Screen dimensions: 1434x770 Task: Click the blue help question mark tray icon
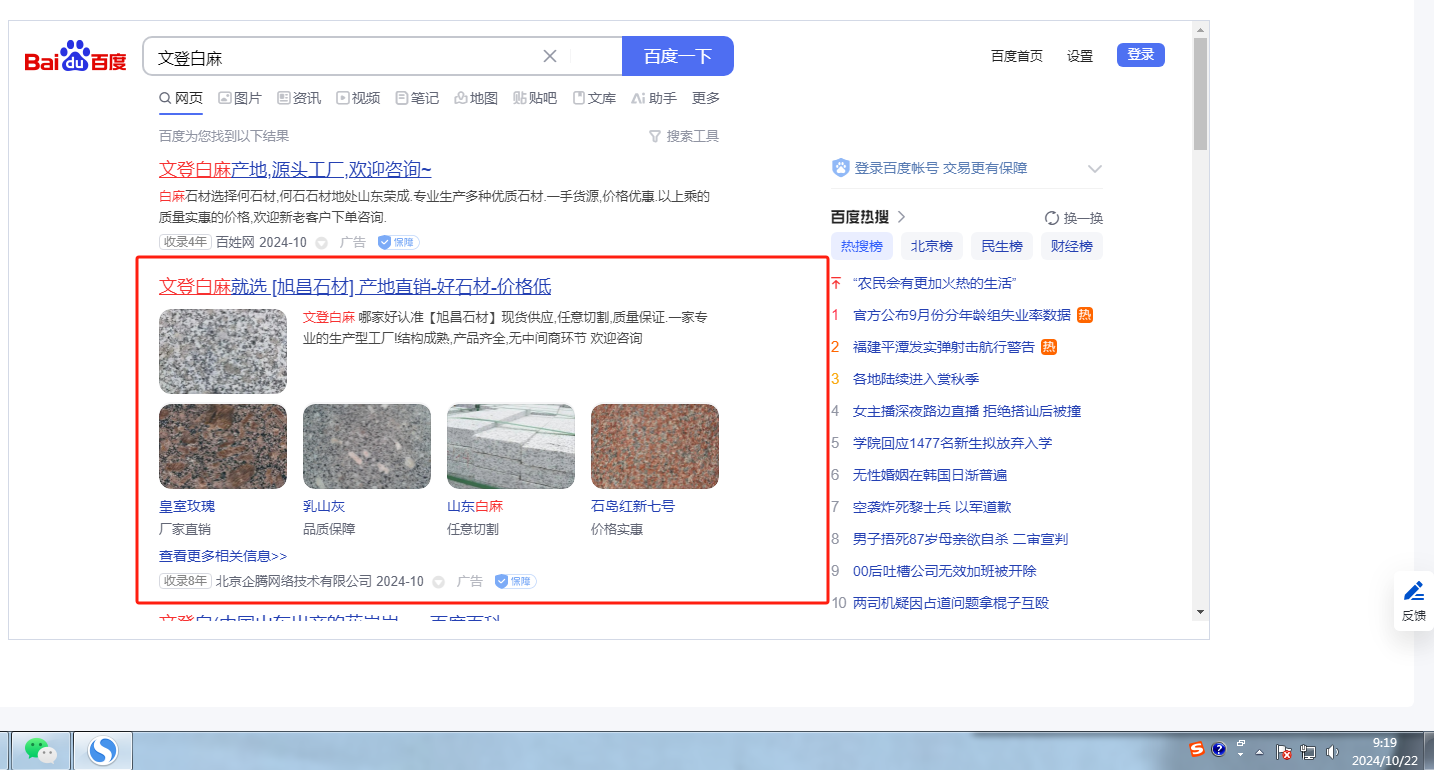(x=1218, y=749)
